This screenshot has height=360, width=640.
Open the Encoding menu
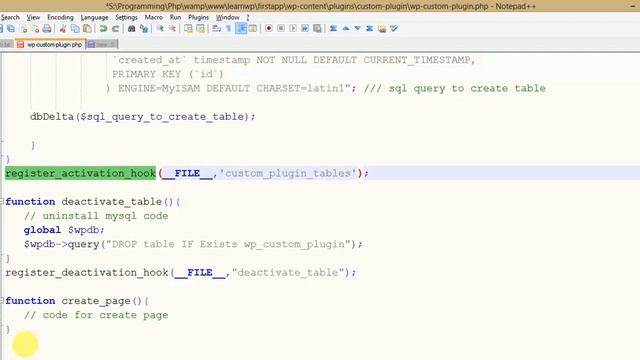[x=60, y=17]
